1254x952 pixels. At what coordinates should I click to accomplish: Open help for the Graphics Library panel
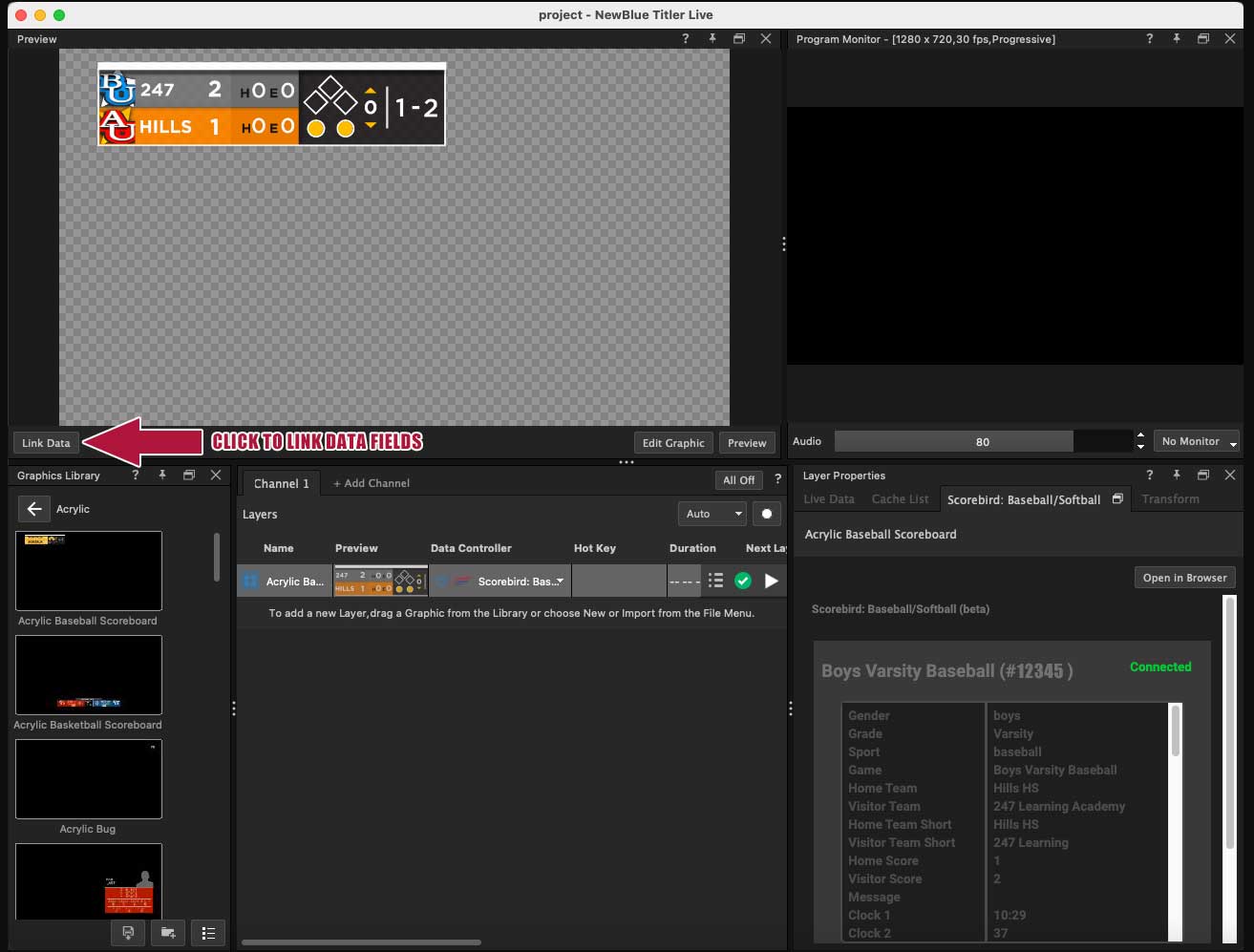click(135, 475)
